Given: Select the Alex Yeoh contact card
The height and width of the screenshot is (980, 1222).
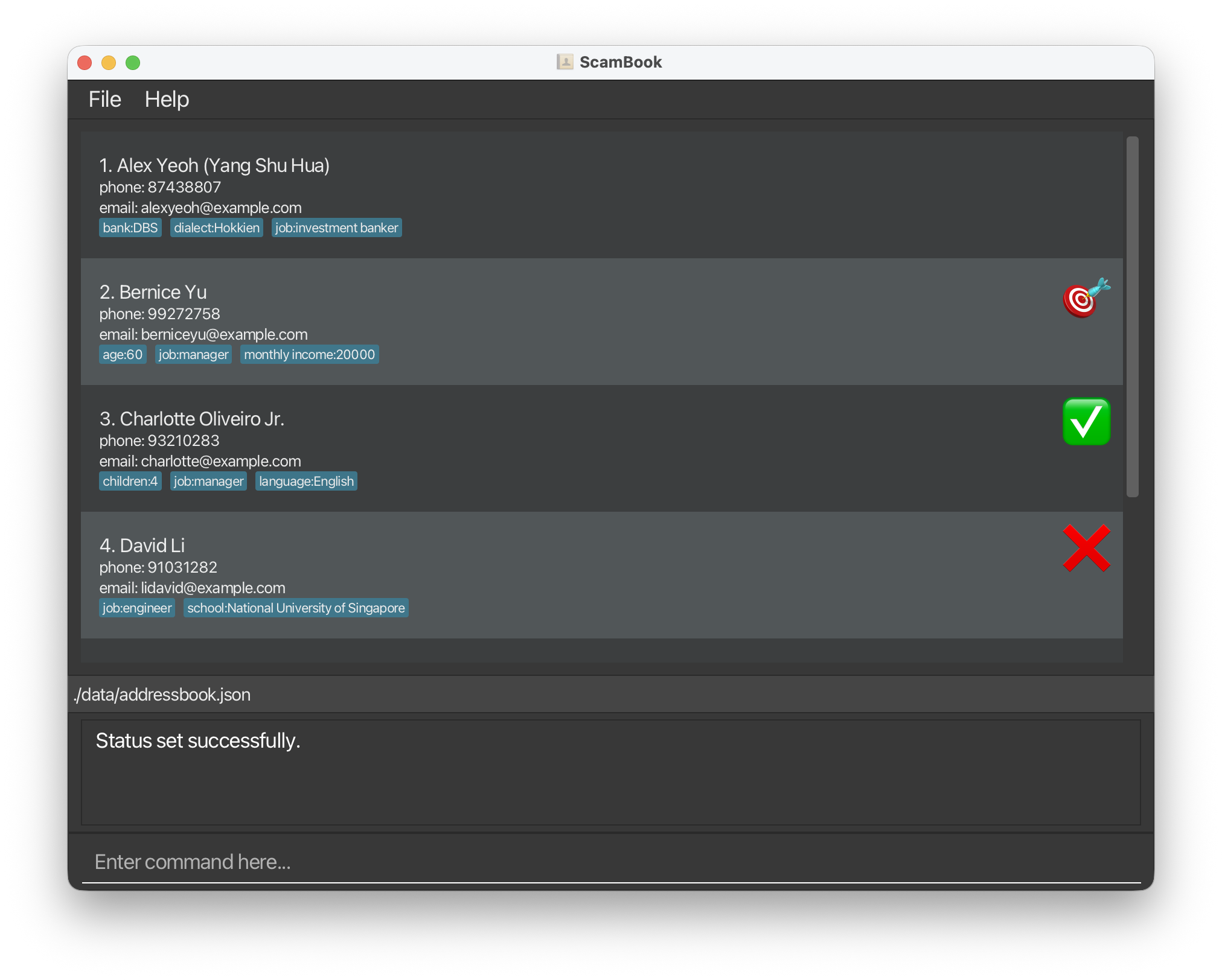Looking at the screenshot, I should [x=601, y=194].
